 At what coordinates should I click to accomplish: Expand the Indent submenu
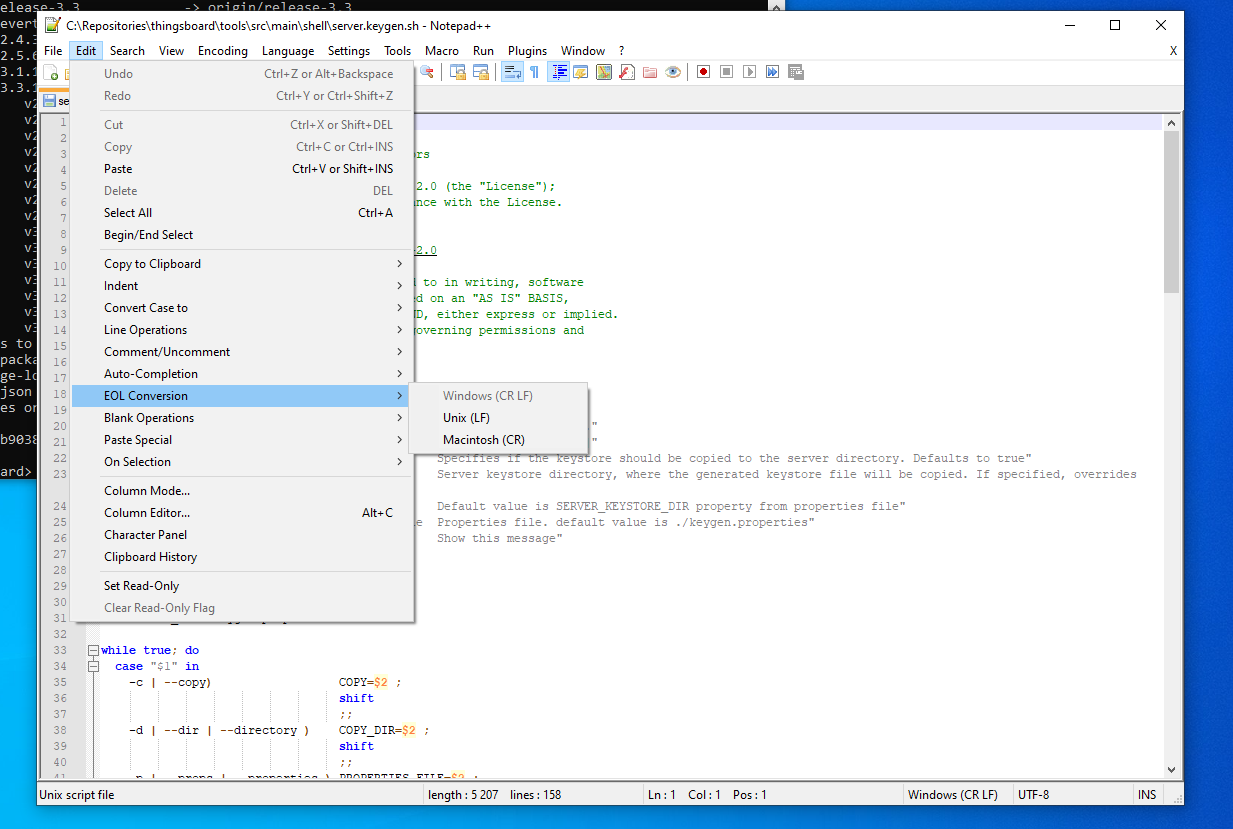(242, 286)
